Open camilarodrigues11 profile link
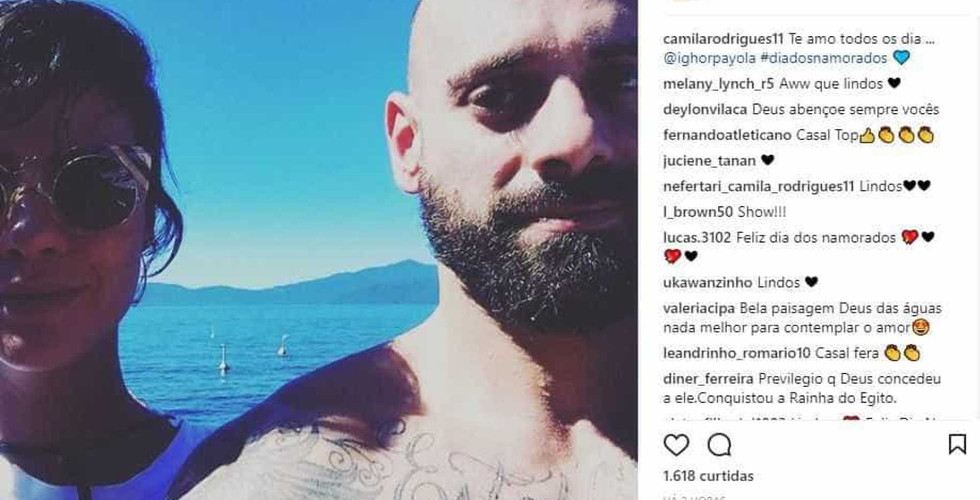 pos(724,39)
